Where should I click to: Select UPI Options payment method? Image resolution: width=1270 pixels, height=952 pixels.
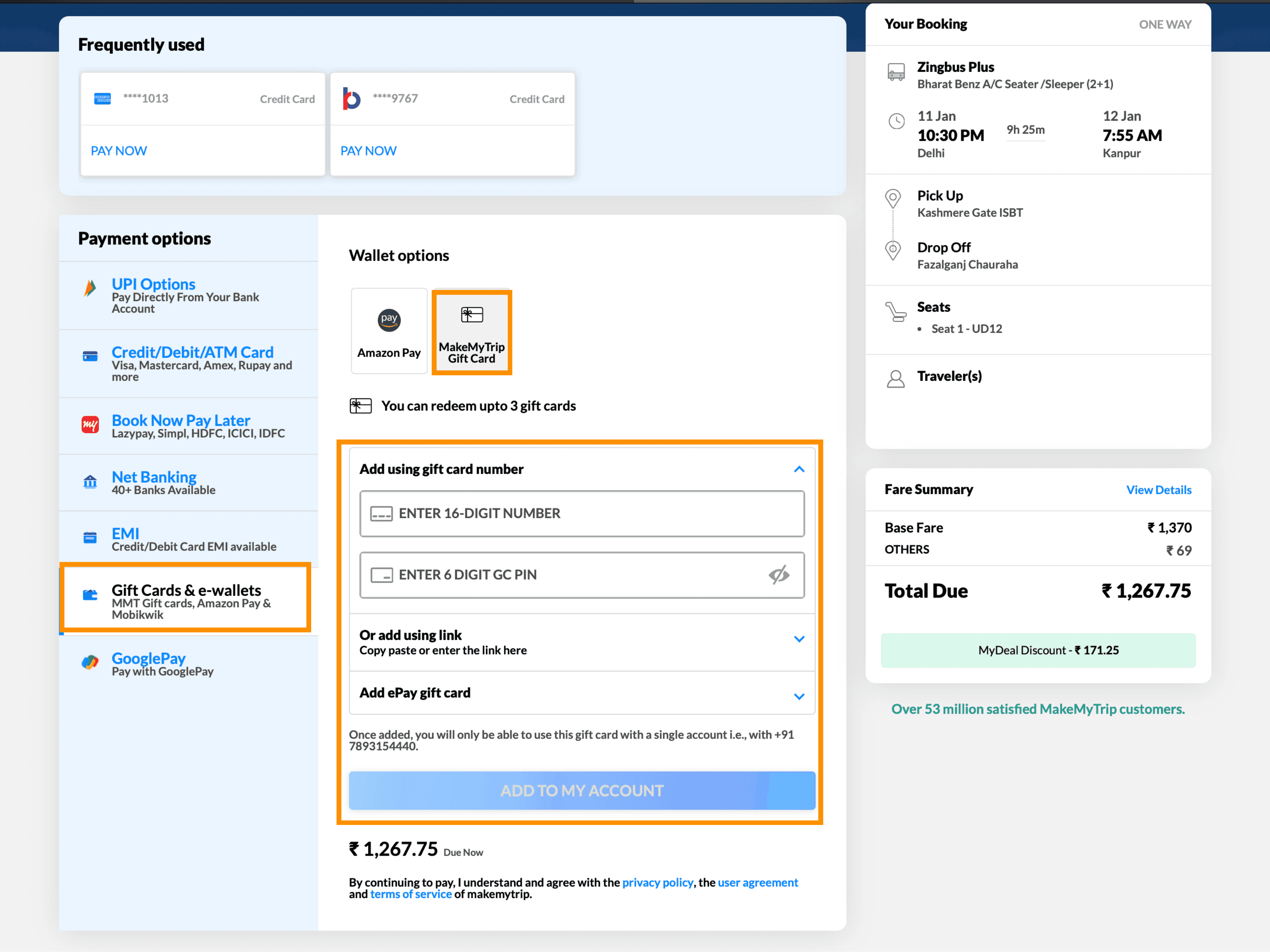pos(189,296)
